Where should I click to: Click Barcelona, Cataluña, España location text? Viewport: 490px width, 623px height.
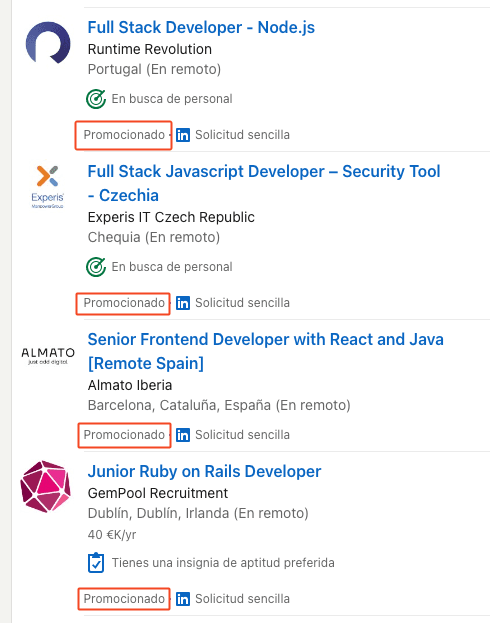click(x=219, y=405)
